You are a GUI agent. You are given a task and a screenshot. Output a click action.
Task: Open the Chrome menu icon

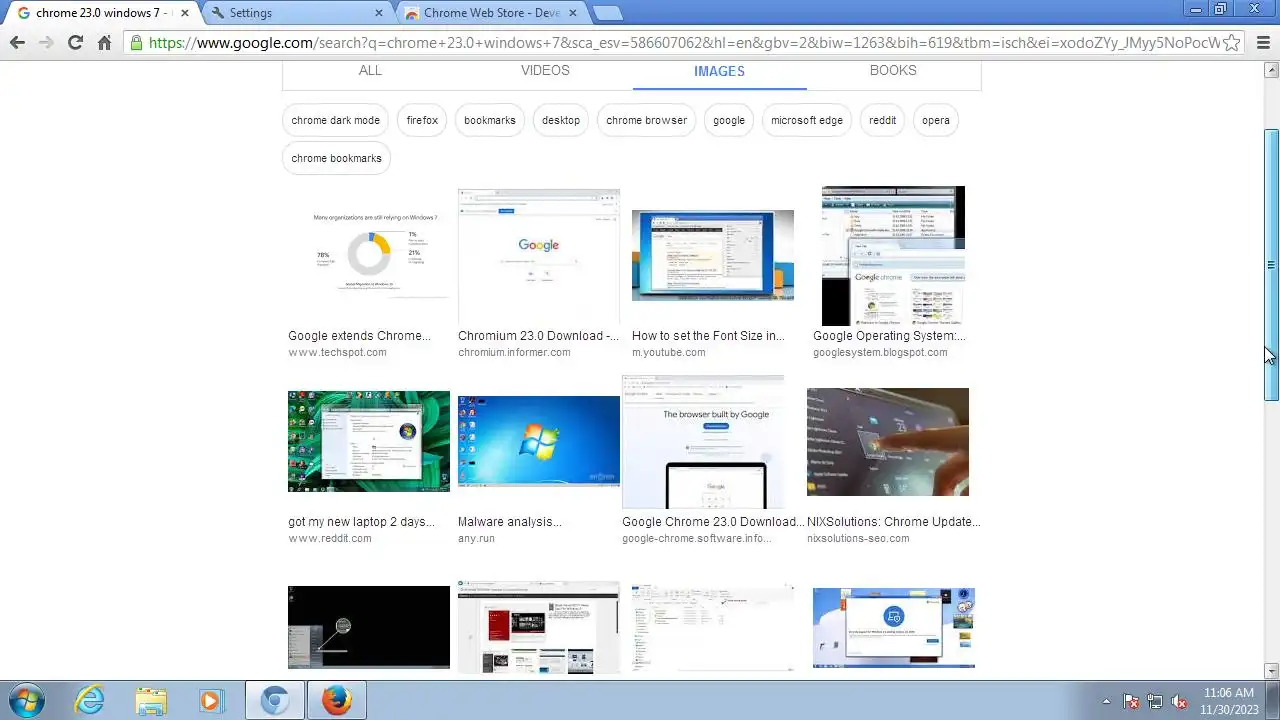1261,43
